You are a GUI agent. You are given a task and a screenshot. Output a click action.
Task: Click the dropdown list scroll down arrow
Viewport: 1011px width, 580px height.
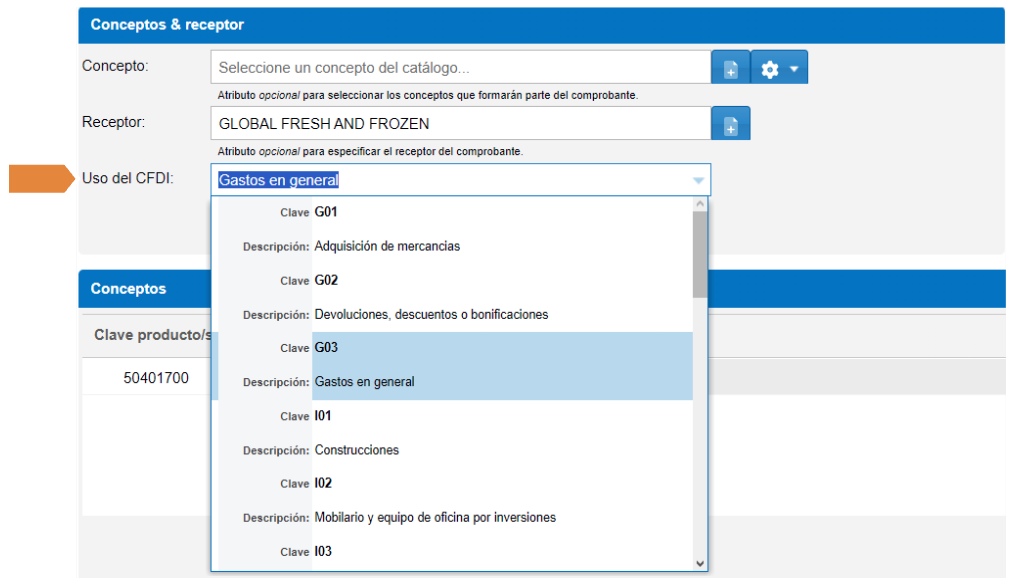(x=700, y=564)
